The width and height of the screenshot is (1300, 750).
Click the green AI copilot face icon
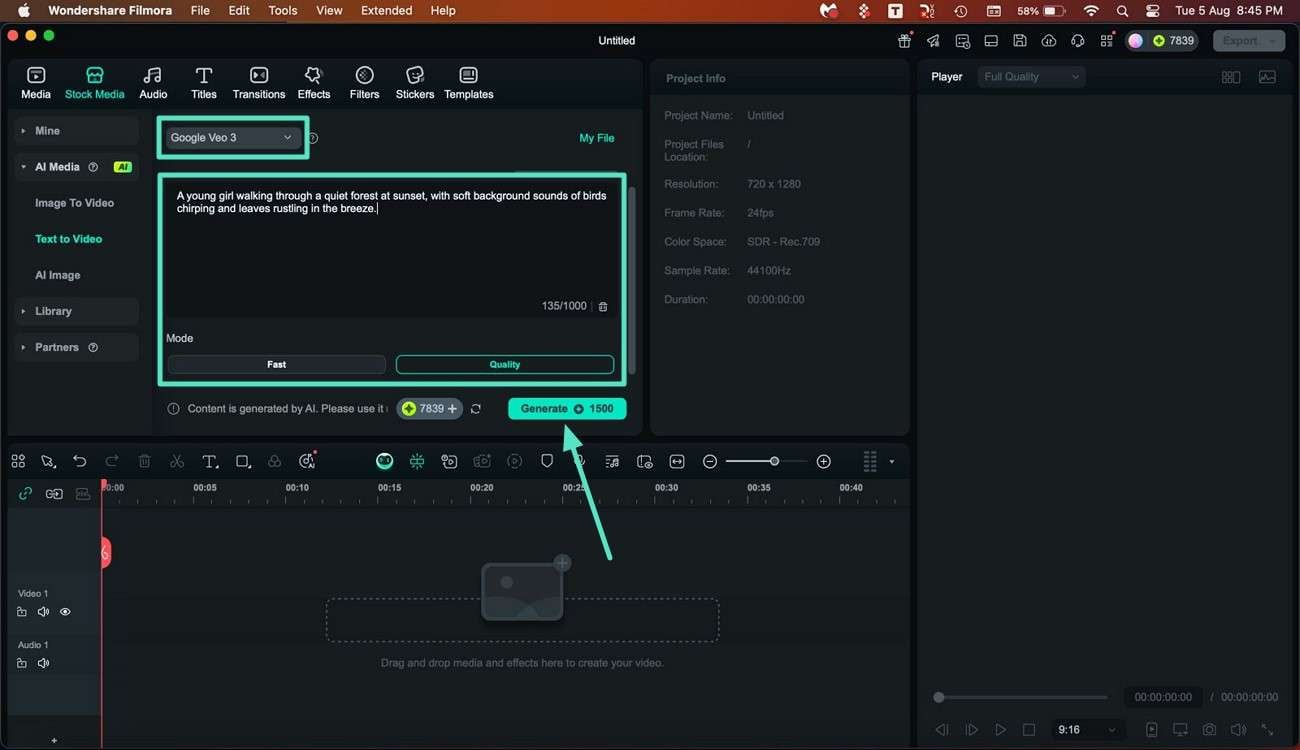(385, 461)
